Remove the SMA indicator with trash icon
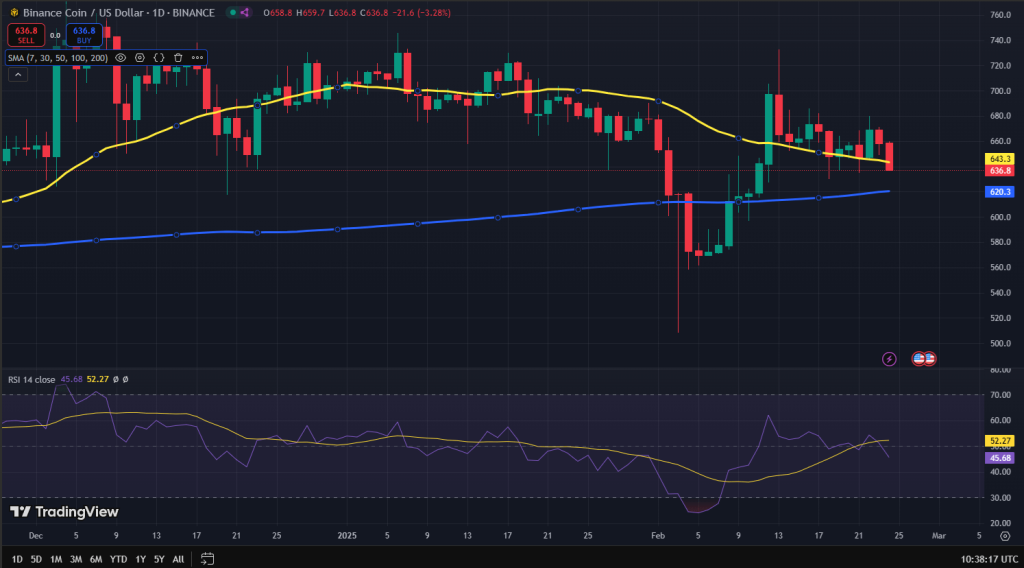The image size is (1024, 568). (x=178, y=57)
